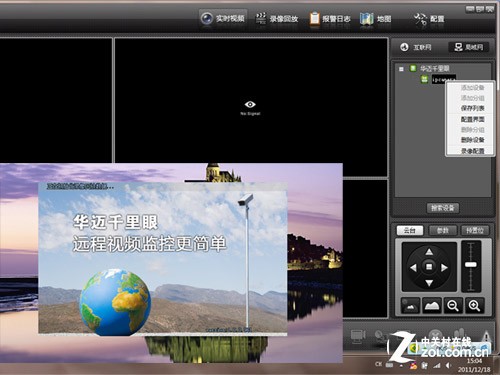Screen dimensions: 500x375
Task: Click the zoom in magnifier icon
Action: (474, 306)
